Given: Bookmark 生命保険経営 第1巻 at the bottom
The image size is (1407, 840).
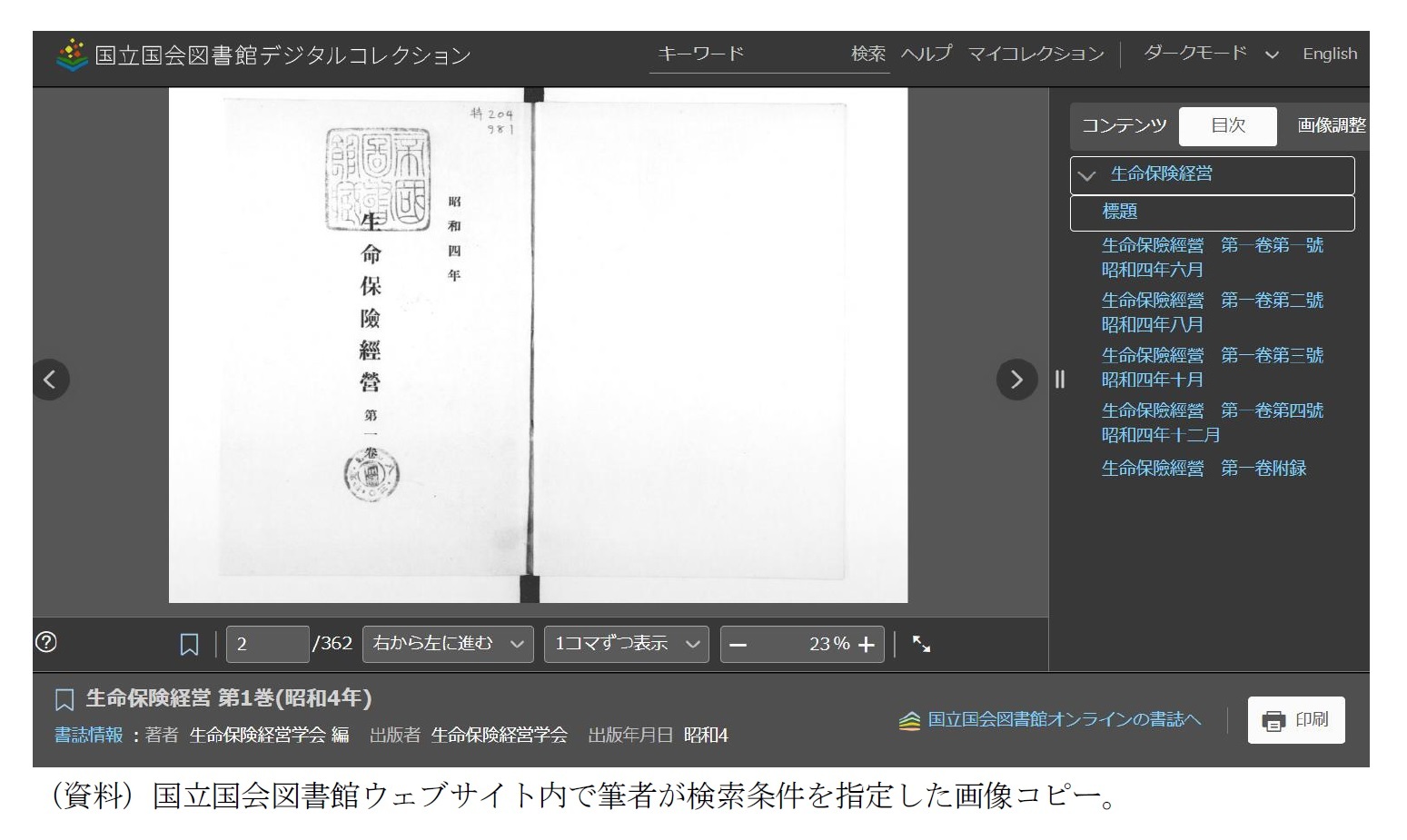Looking at the screenshot, I should point(64,699).
